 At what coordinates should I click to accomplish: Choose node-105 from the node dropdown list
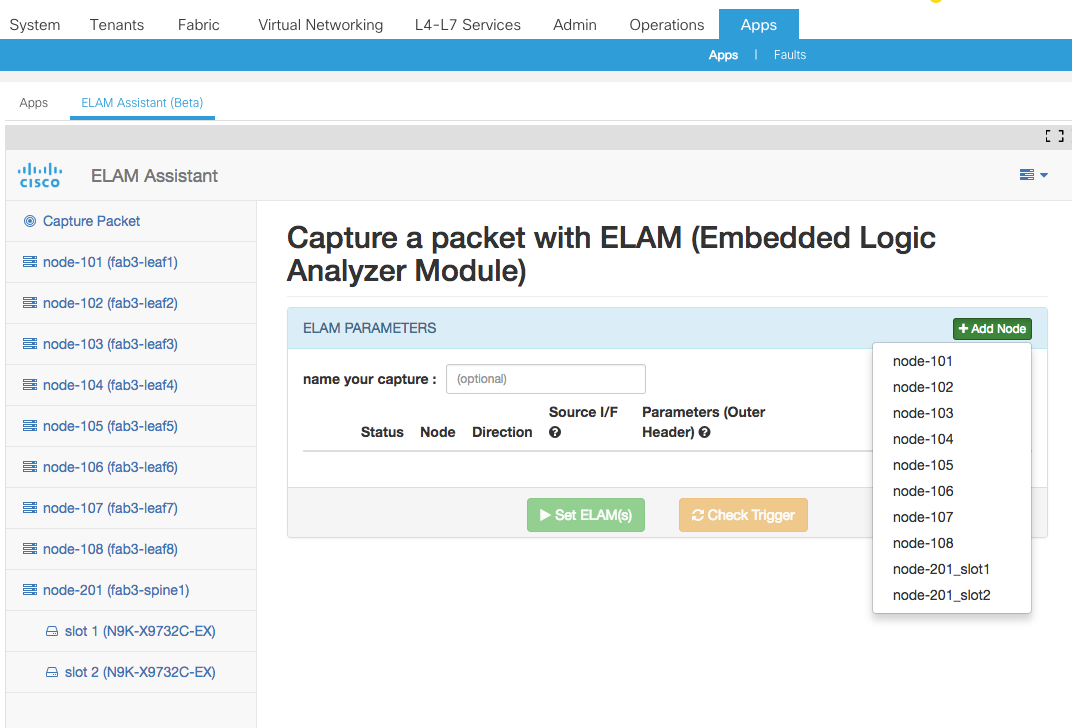click(923, 464)
